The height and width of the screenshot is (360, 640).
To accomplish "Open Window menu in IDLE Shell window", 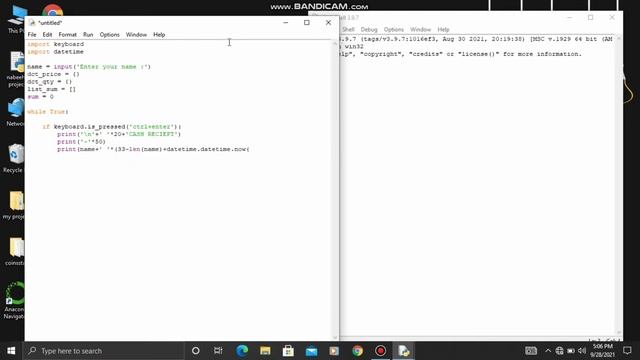I will point(420,29).
